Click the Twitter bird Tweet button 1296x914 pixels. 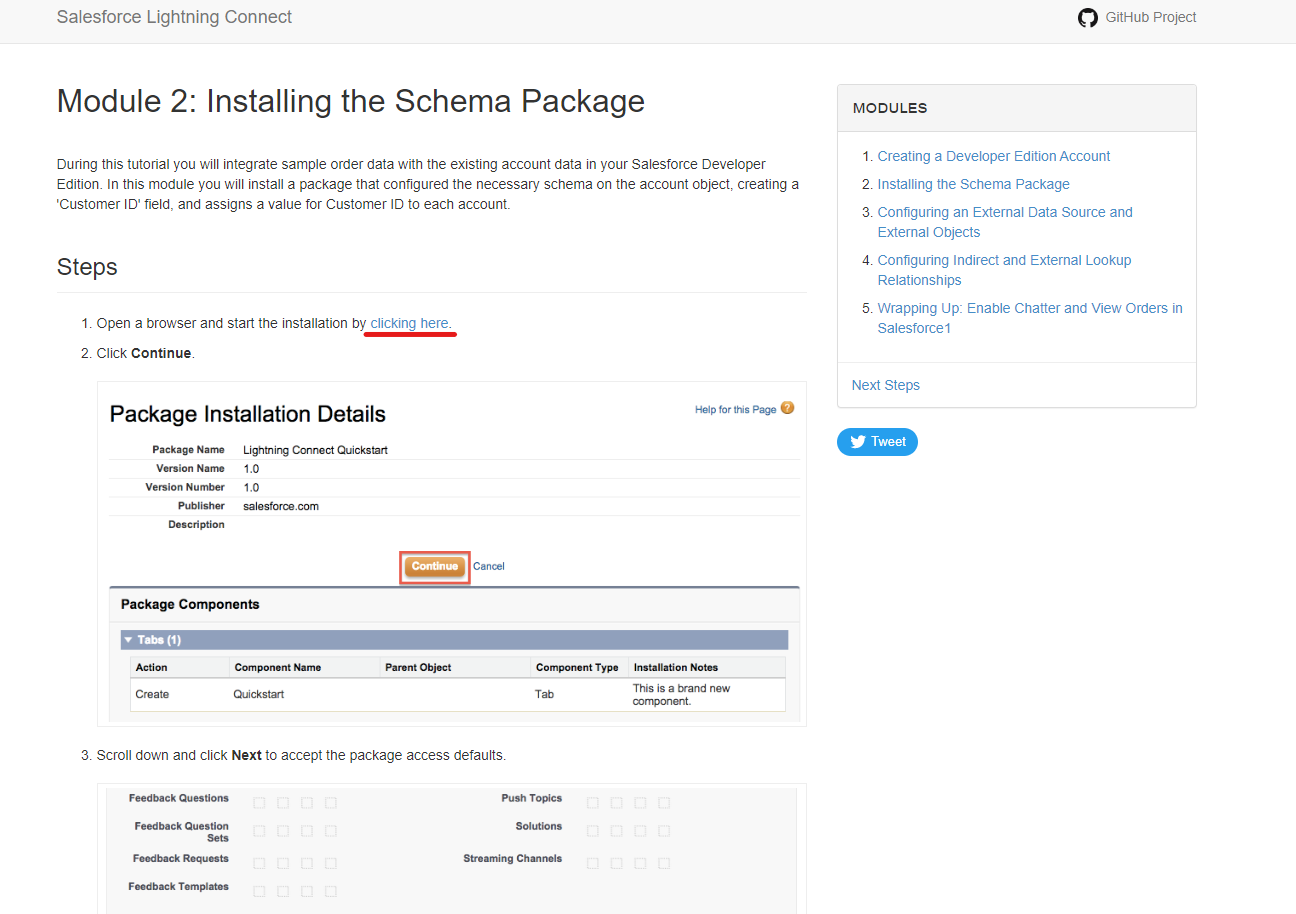click(x=877, y=442)
